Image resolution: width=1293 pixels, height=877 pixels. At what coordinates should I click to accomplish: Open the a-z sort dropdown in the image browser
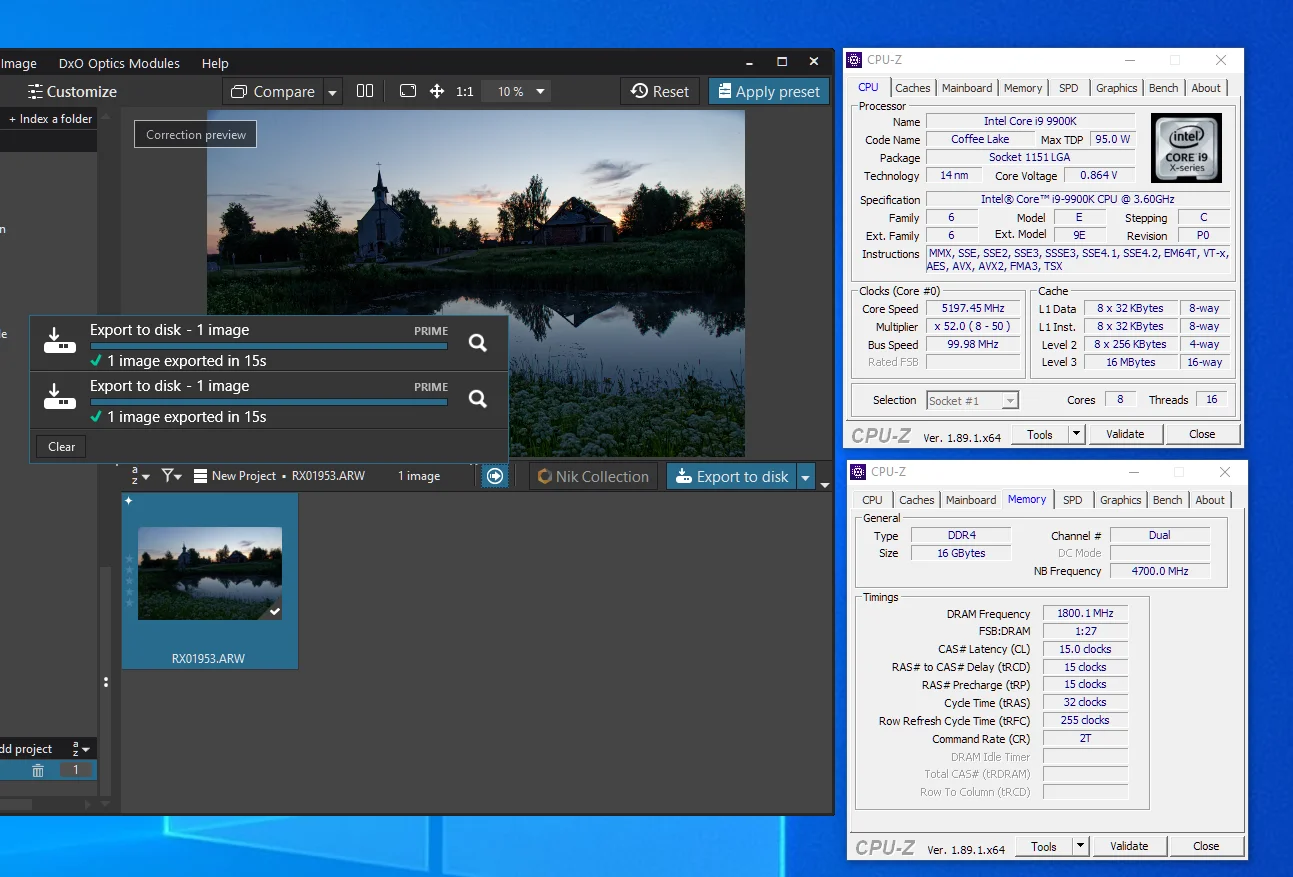140,476
